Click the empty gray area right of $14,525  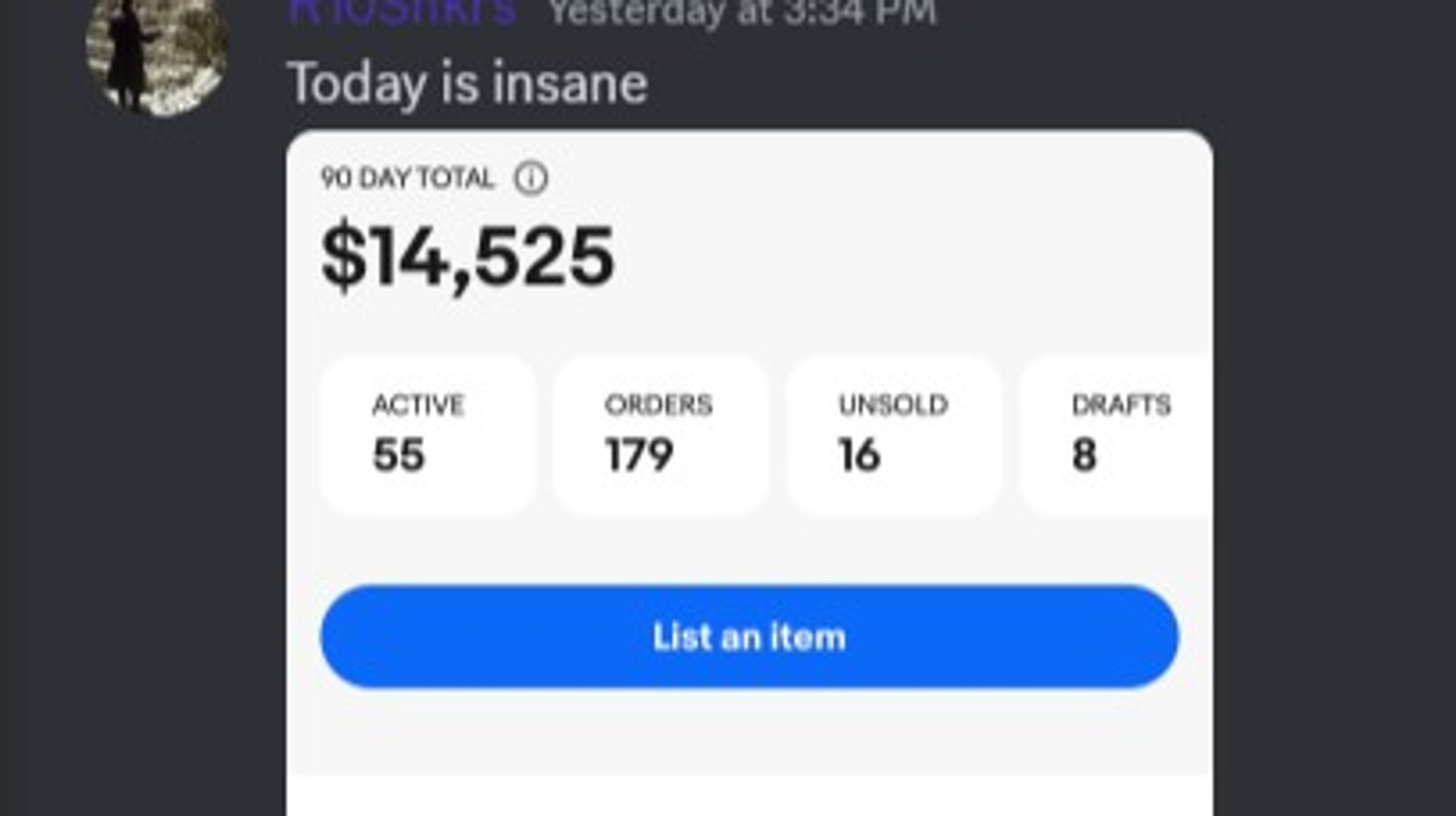910,256
